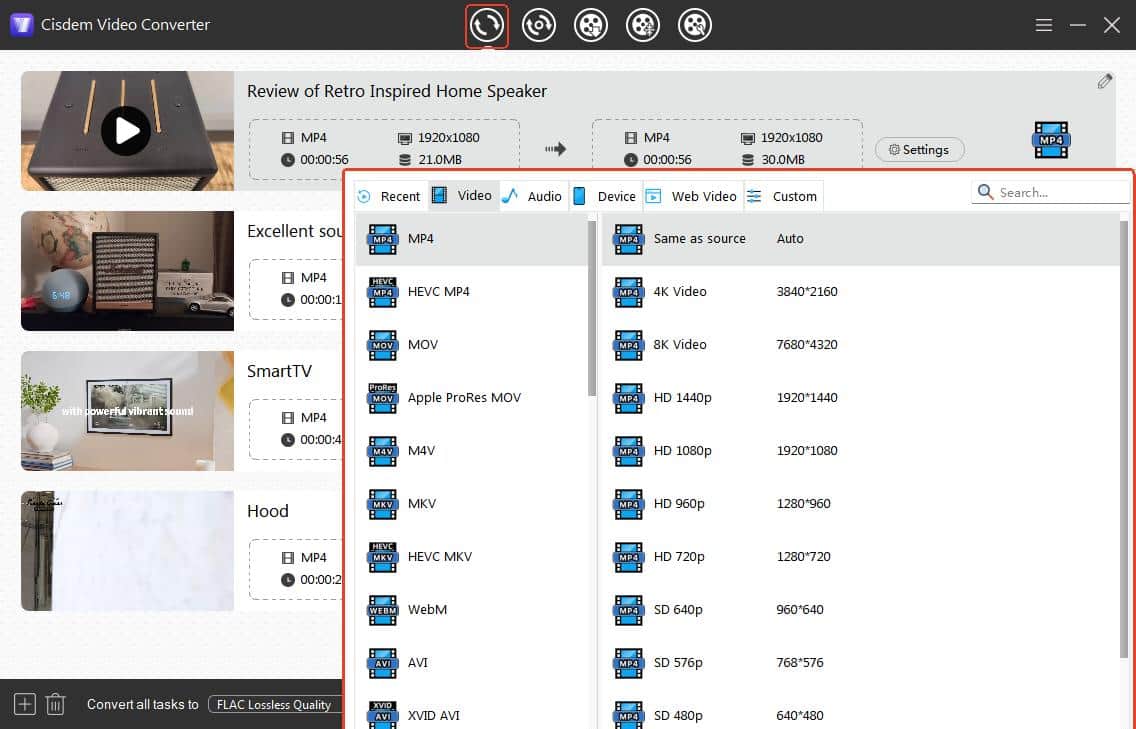Choose HD 1080p preset
The image size is (1136, 729).
tap(860, 450)
